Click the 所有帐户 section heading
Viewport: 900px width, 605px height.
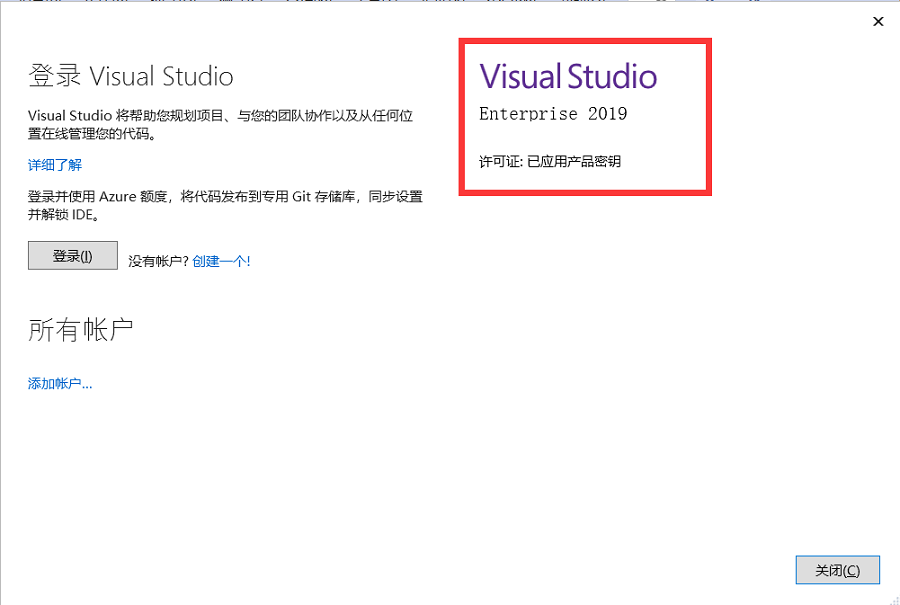[81, 330]
